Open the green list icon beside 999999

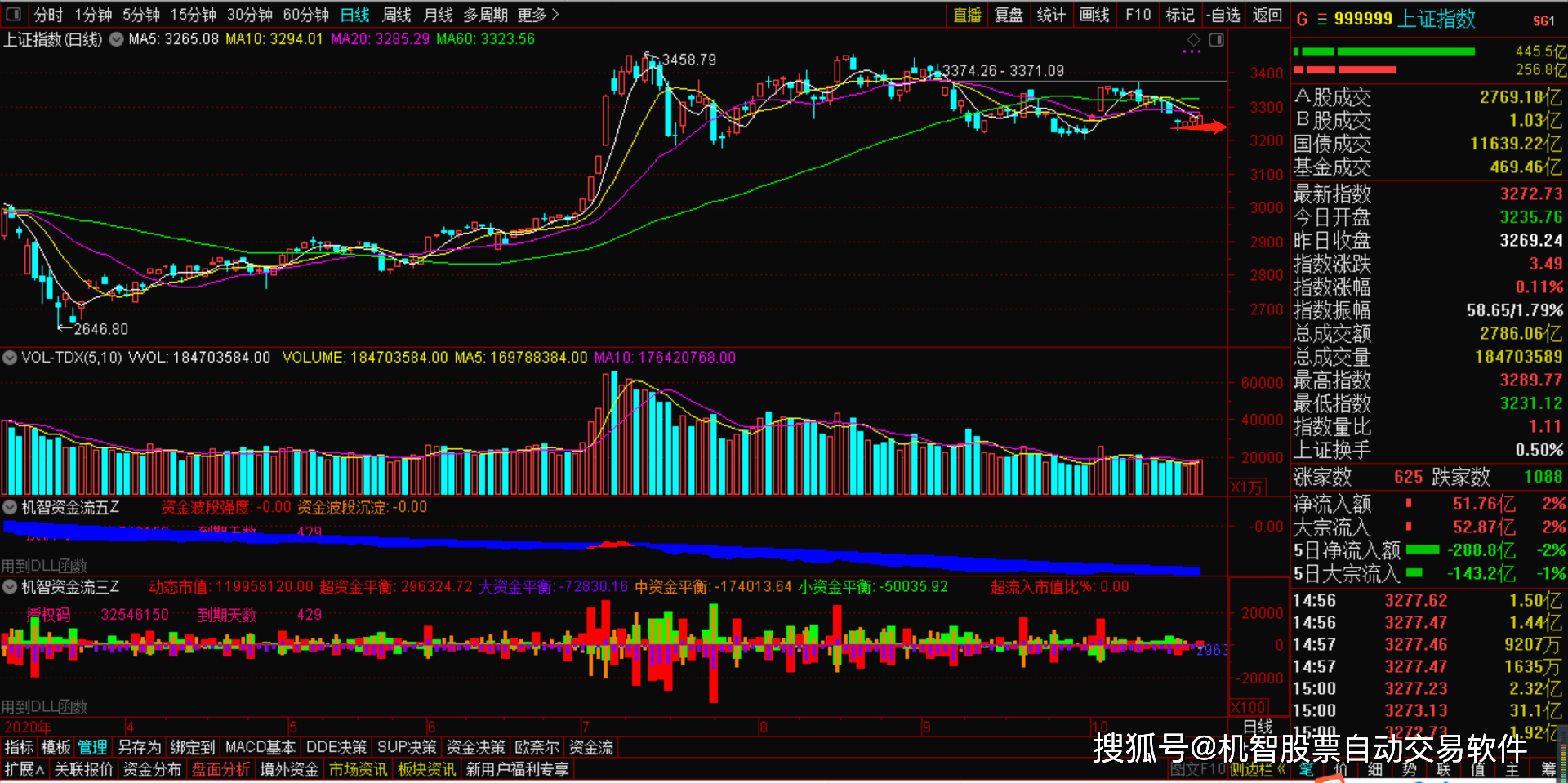tap(1322, 19)
